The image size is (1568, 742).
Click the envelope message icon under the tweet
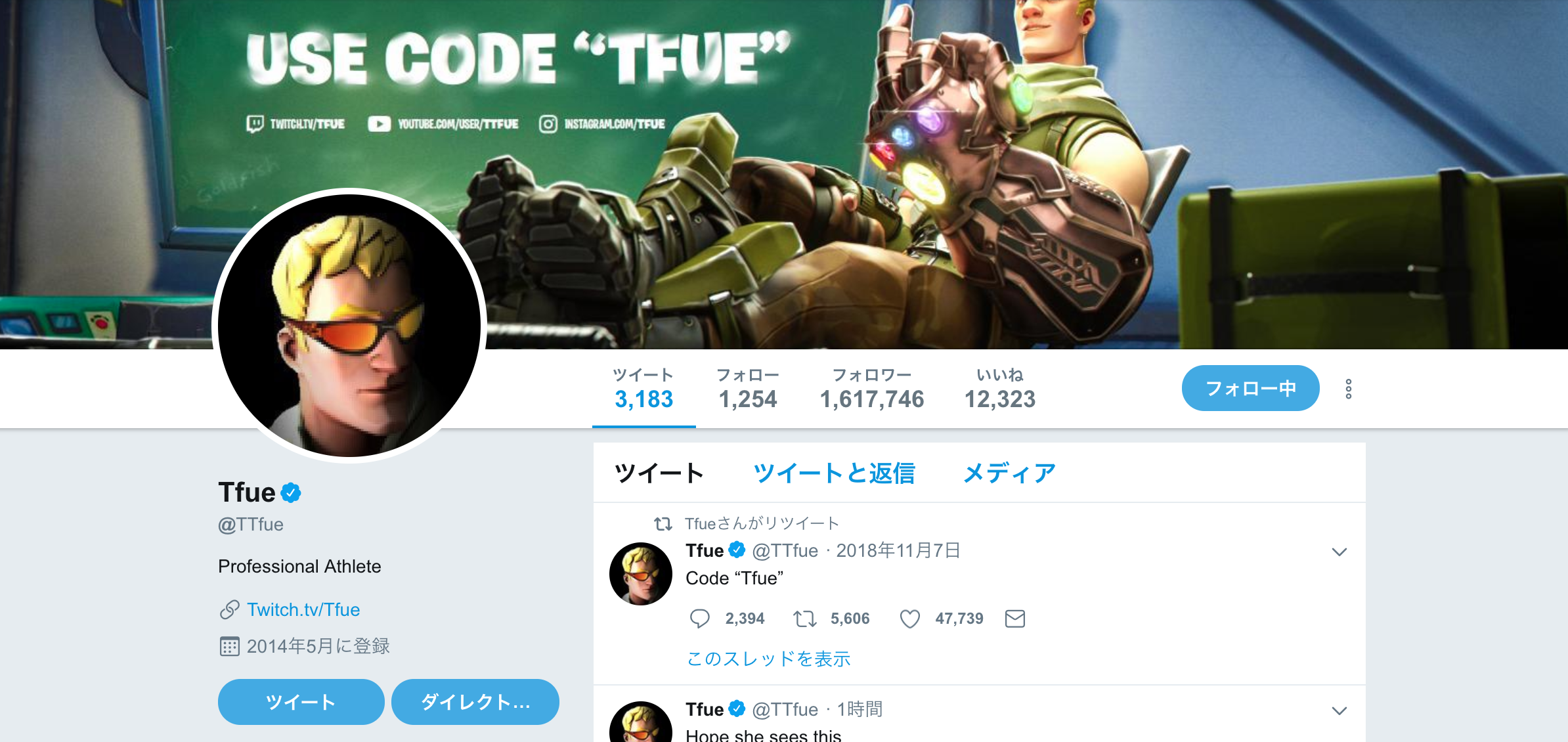click(x=1015, y=619)
